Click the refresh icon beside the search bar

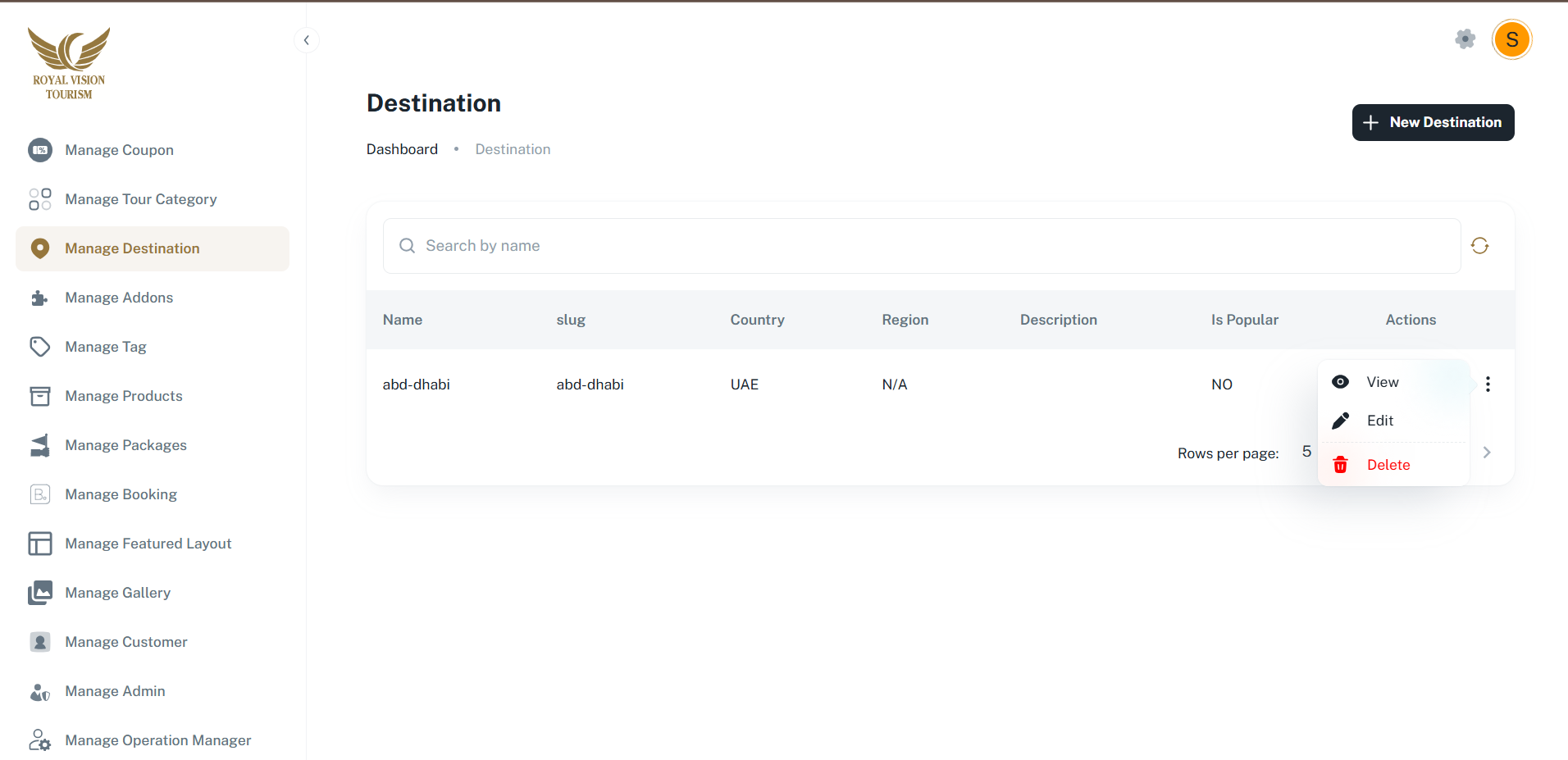[1479, 246]
